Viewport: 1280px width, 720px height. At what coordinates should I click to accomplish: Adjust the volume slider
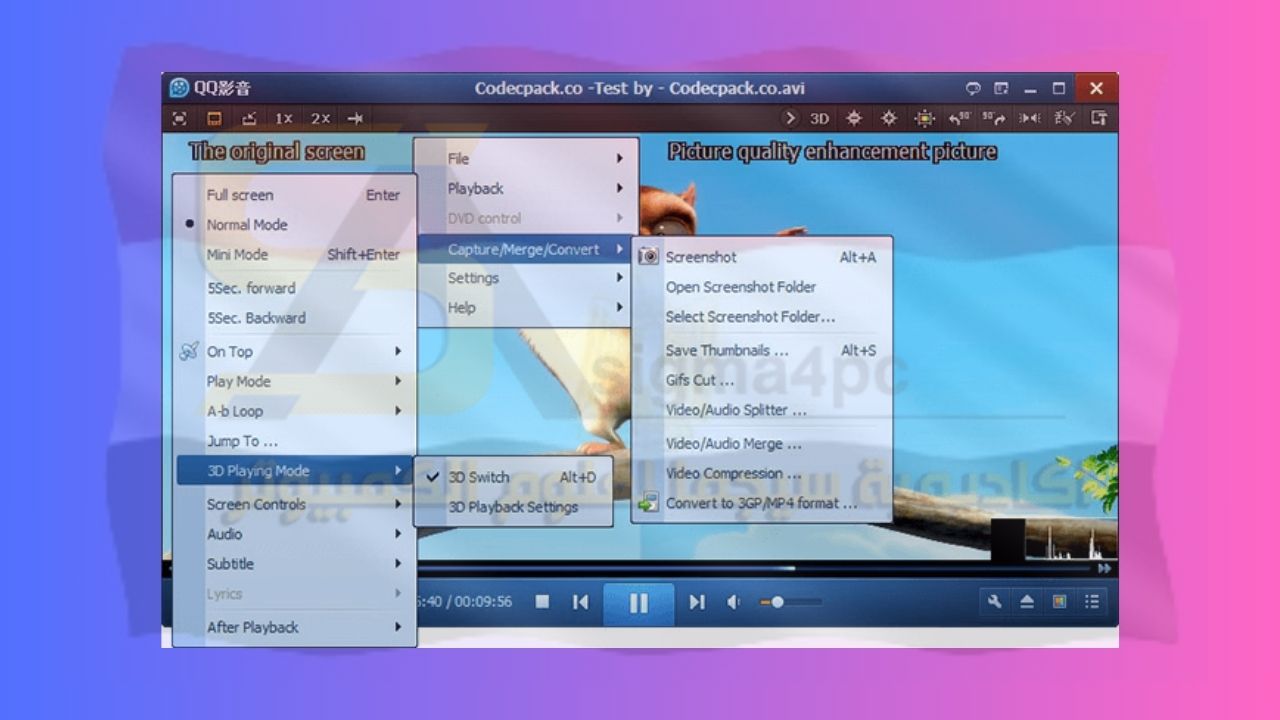point(791,602)
